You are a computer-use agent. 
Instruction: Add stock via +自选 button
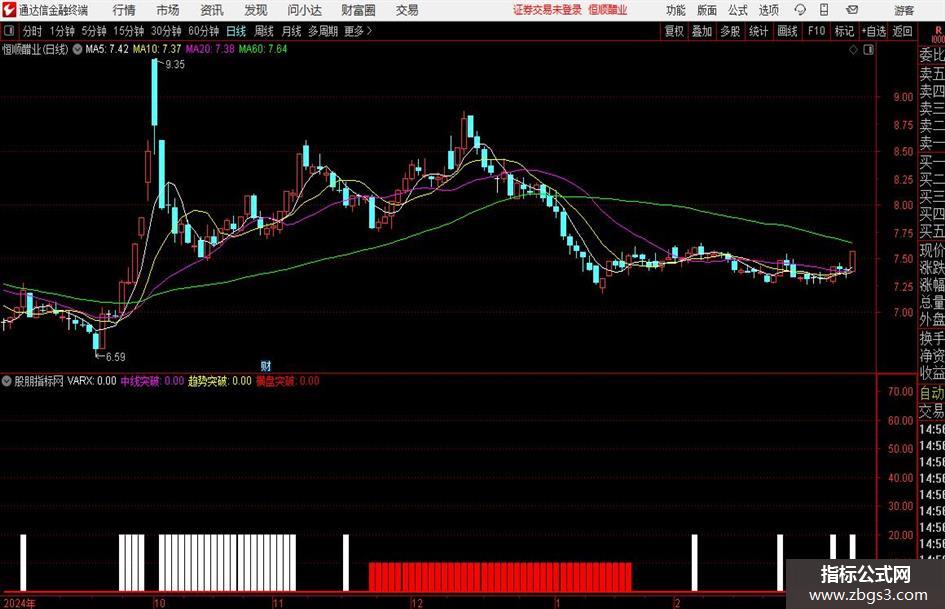pyautogui.click(x=873, y=31)
